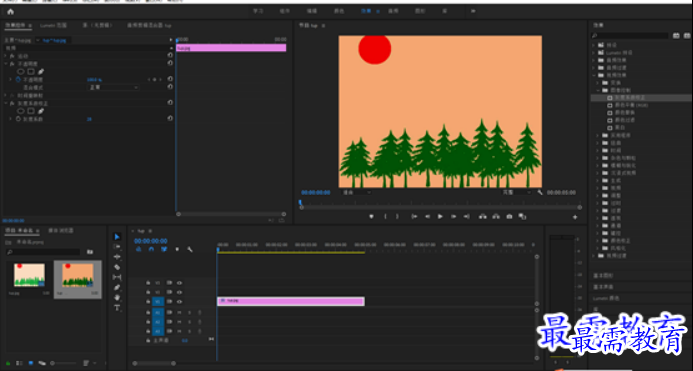
Task: Toggle the V1 track eye visibility
Action: (x=179, y=302)
